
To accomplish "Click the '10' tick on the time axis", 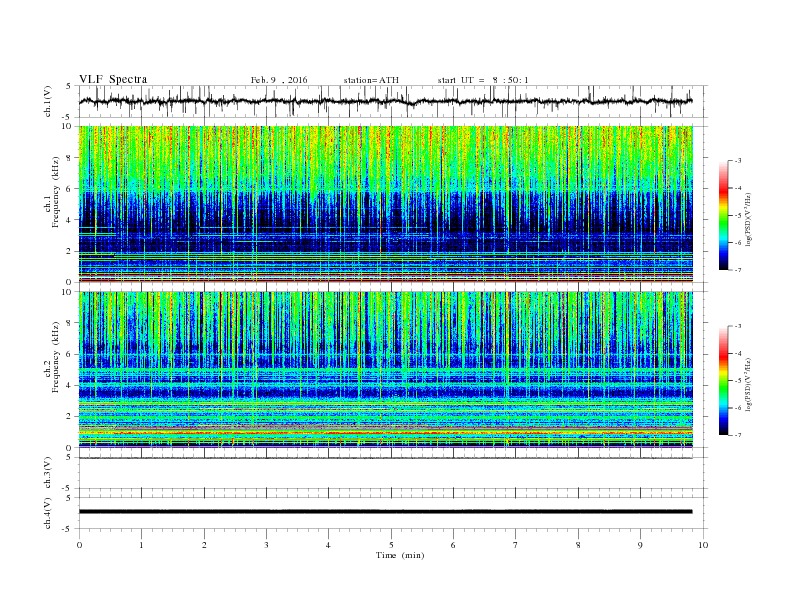I will [703, 545].
